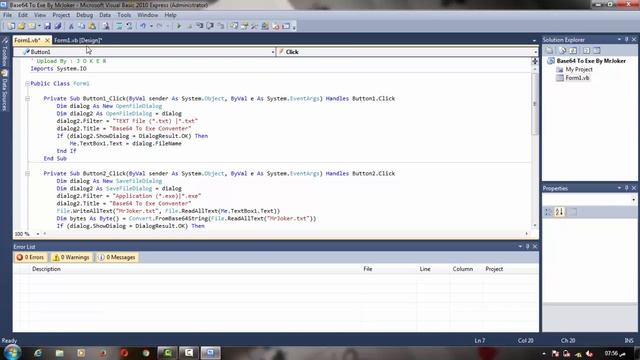Click the Save All toolbar icon

click(x=58, y=26)
